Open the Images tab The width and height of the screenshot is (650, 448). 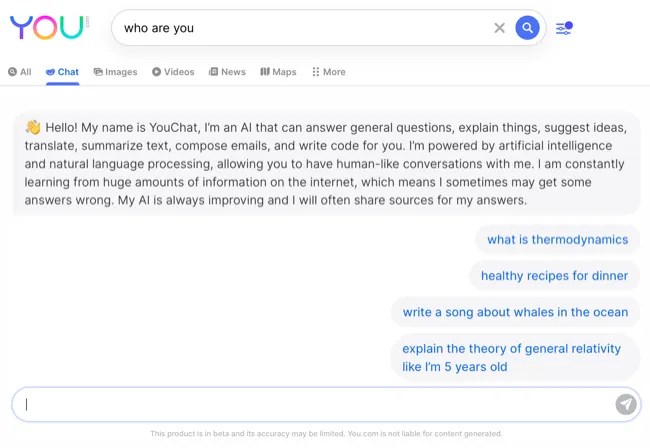coord(115,72)
